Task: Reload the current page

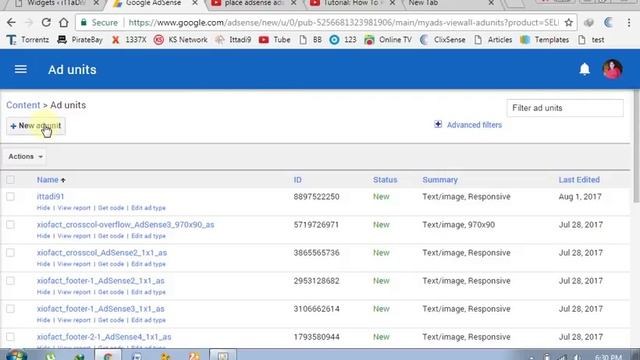Action: tap(46, 22)
